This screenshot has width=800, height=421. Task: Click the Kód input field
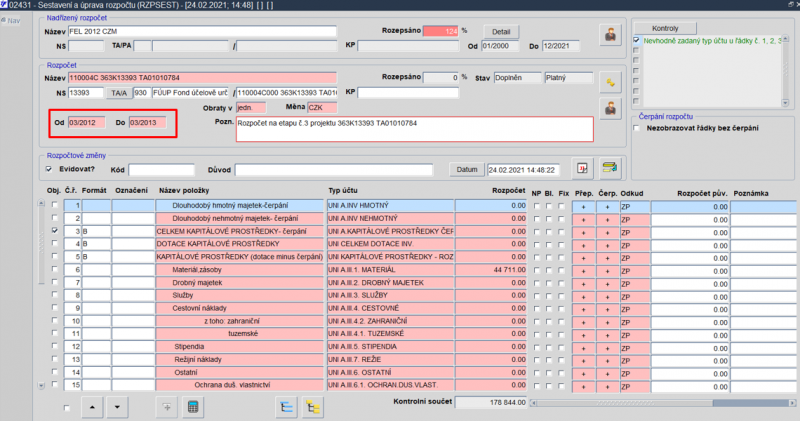161,170
